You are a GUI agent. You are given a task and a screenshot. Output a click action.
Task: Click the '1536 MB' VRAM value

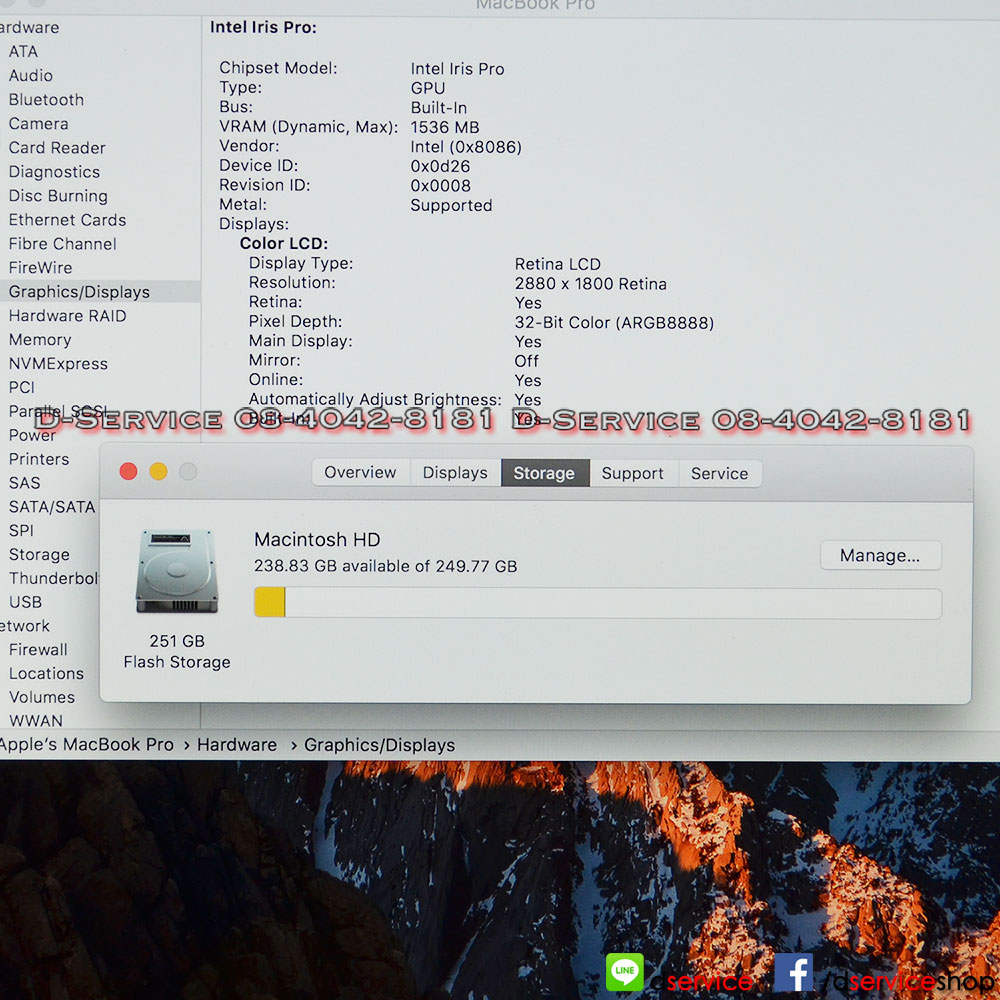click(x=445, y=128)
